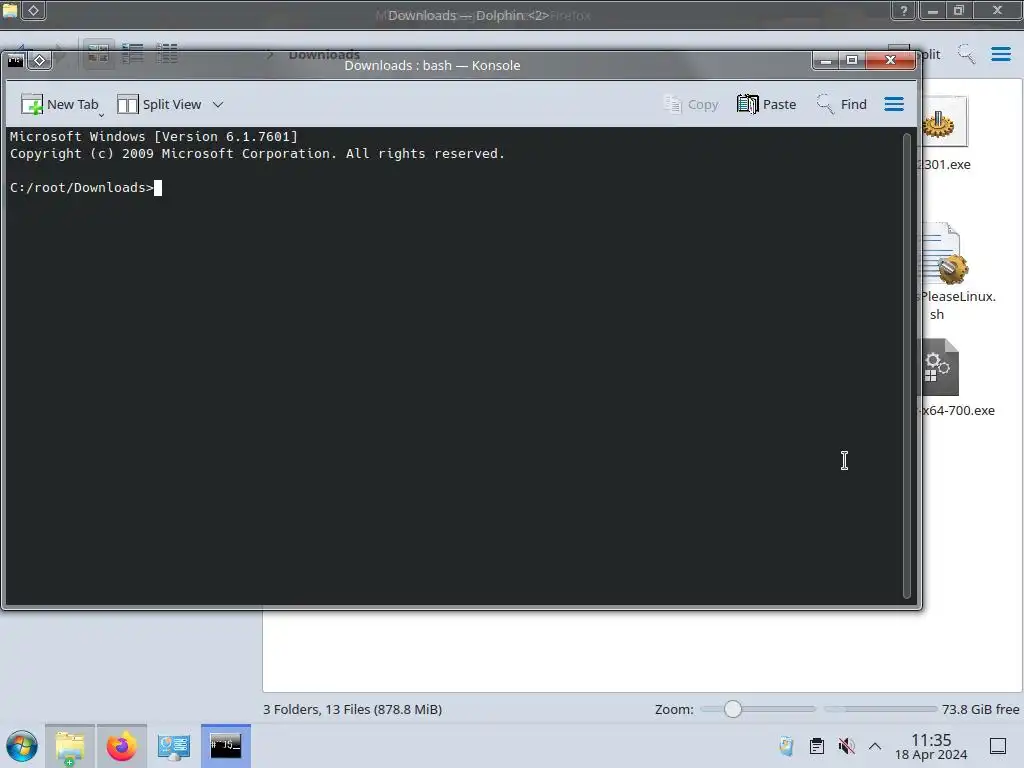Toggle Dolphin title bar diamond pin button

click(34, 10)
